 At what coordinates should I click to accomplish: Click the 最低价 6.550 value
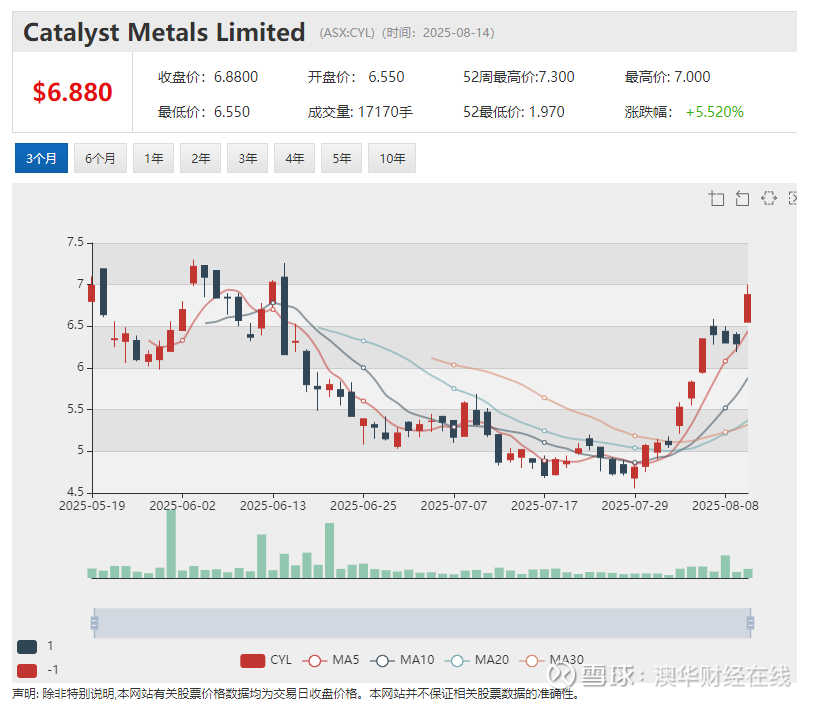(232, 112)
